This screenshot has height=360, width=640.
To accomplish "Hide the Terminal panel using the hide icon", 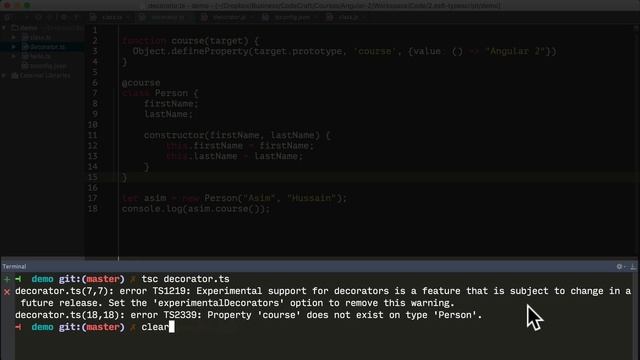I will [633, 267].
